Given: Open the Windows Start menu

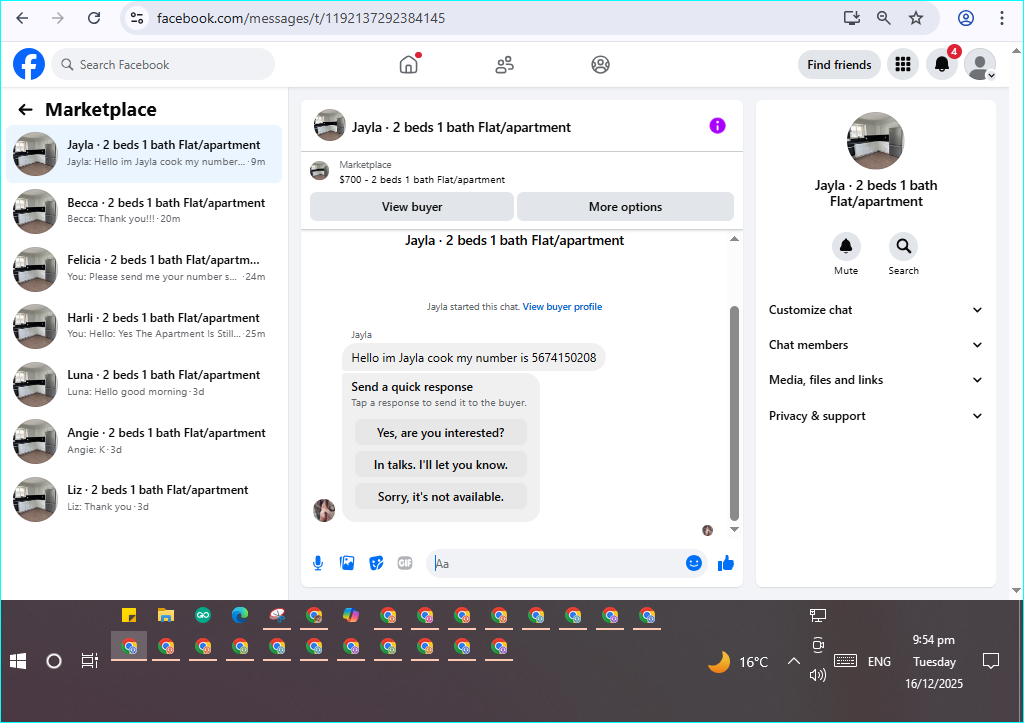Looking at the screenshot, I should click(x=18, y=661).
